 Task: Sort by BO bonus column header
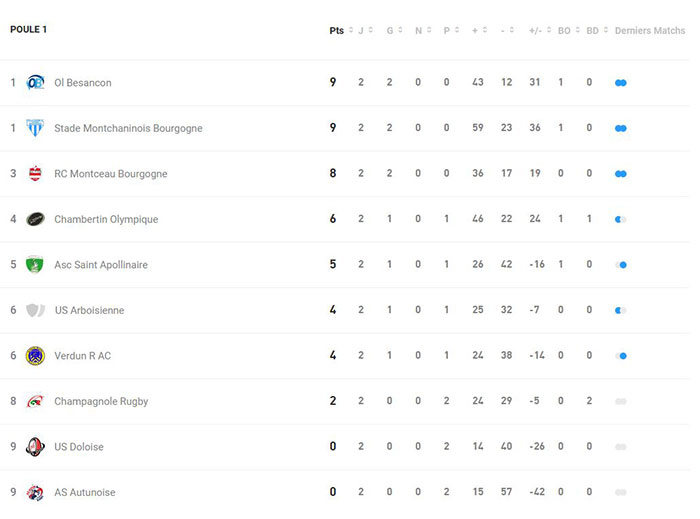569,30
